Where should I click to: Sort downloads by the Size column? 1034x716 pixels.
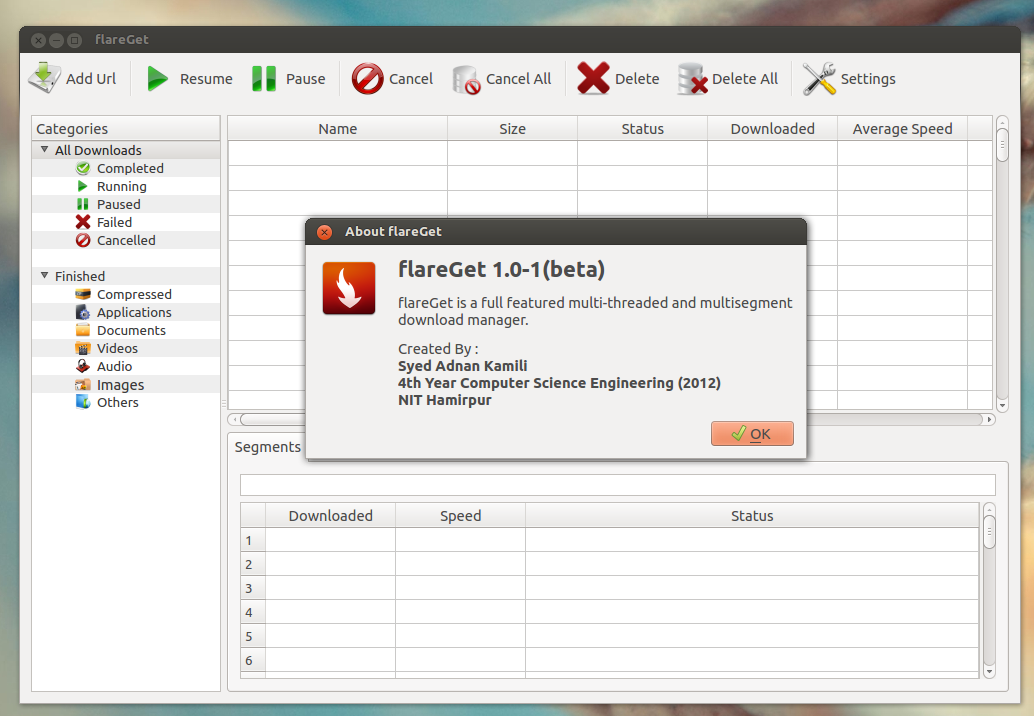click(512, 128)
